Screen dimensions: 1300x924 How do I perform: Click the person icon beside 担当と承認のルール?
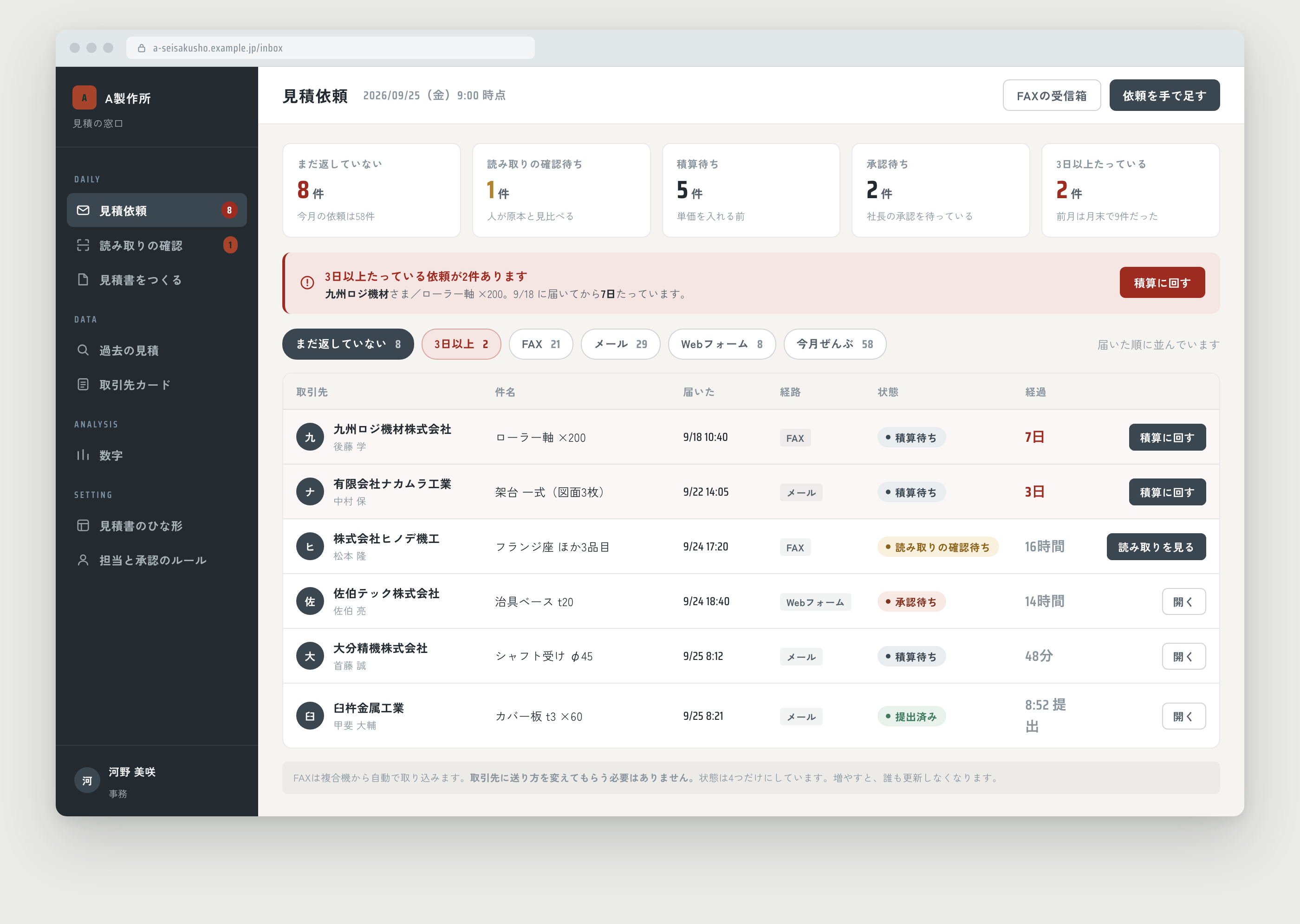[x=83, y=560]
